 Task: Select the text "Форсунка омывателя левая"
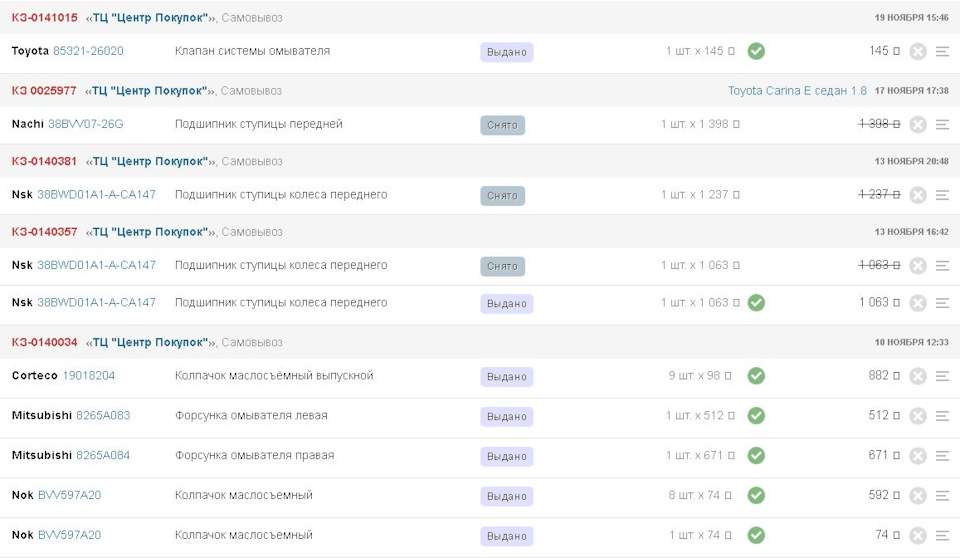[251, 415]
